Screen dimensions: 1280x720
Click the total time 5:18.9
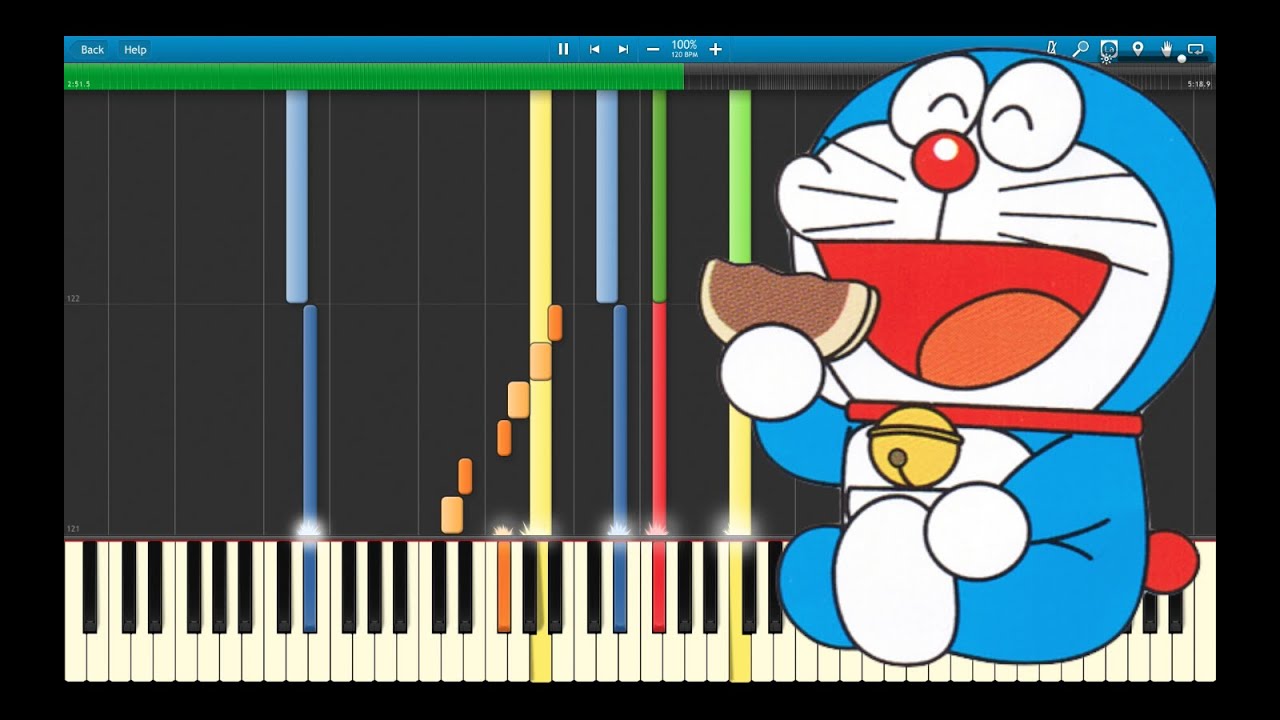click(1199, 84)
